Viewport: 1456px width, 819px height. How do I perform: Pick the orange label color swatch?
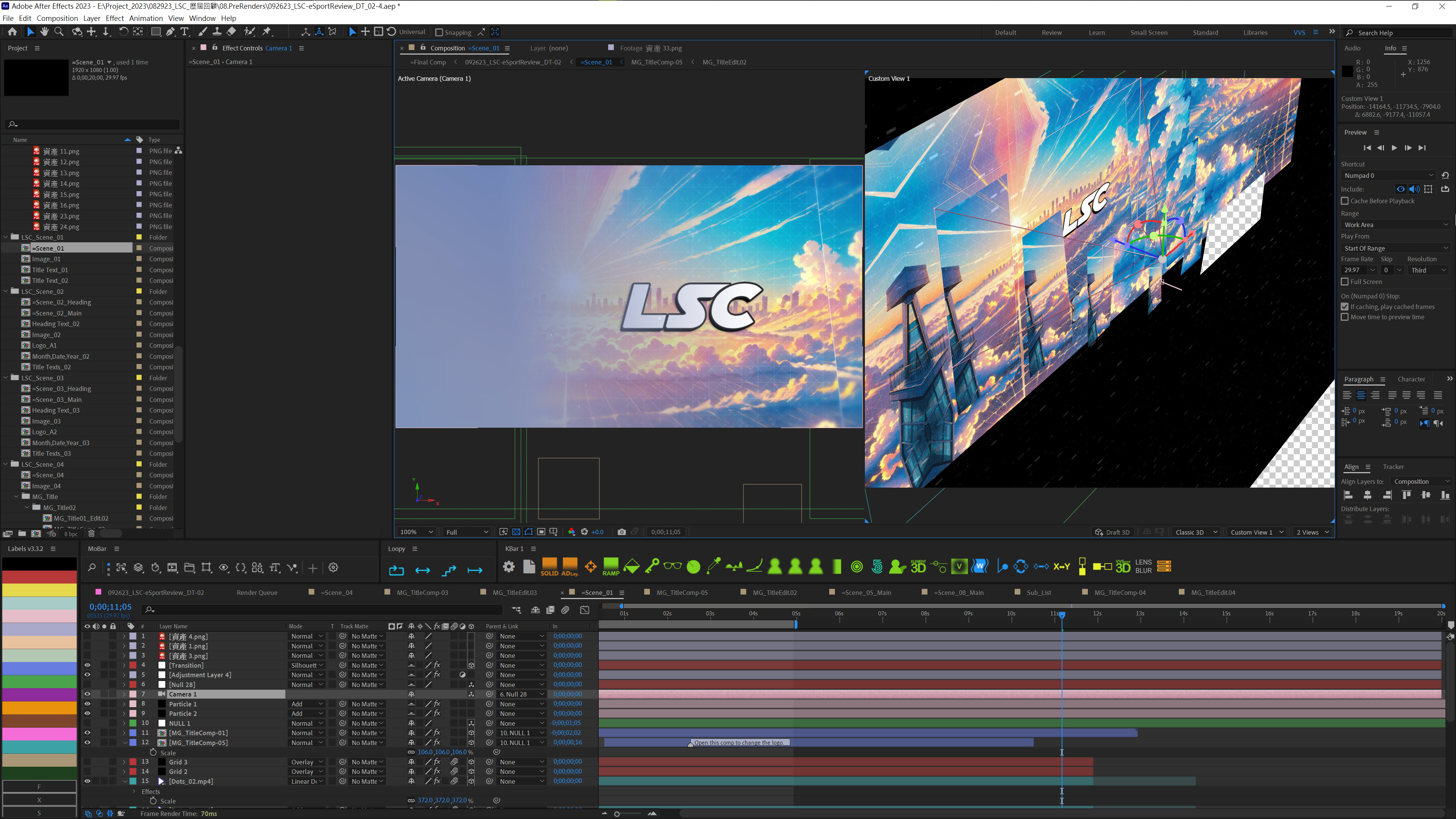pyautogui.click(x=39, y=708)
